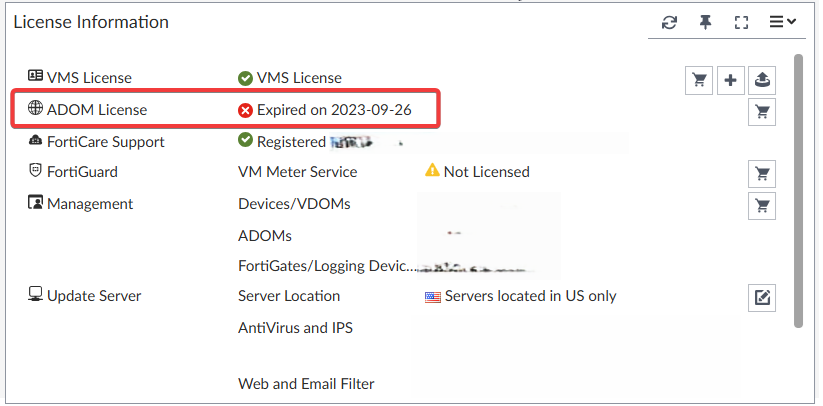This screenshot has width=823, height=406.
Task: Click the cart icon in the Devices/VDOMs row
Action: [x=762, y=206]
